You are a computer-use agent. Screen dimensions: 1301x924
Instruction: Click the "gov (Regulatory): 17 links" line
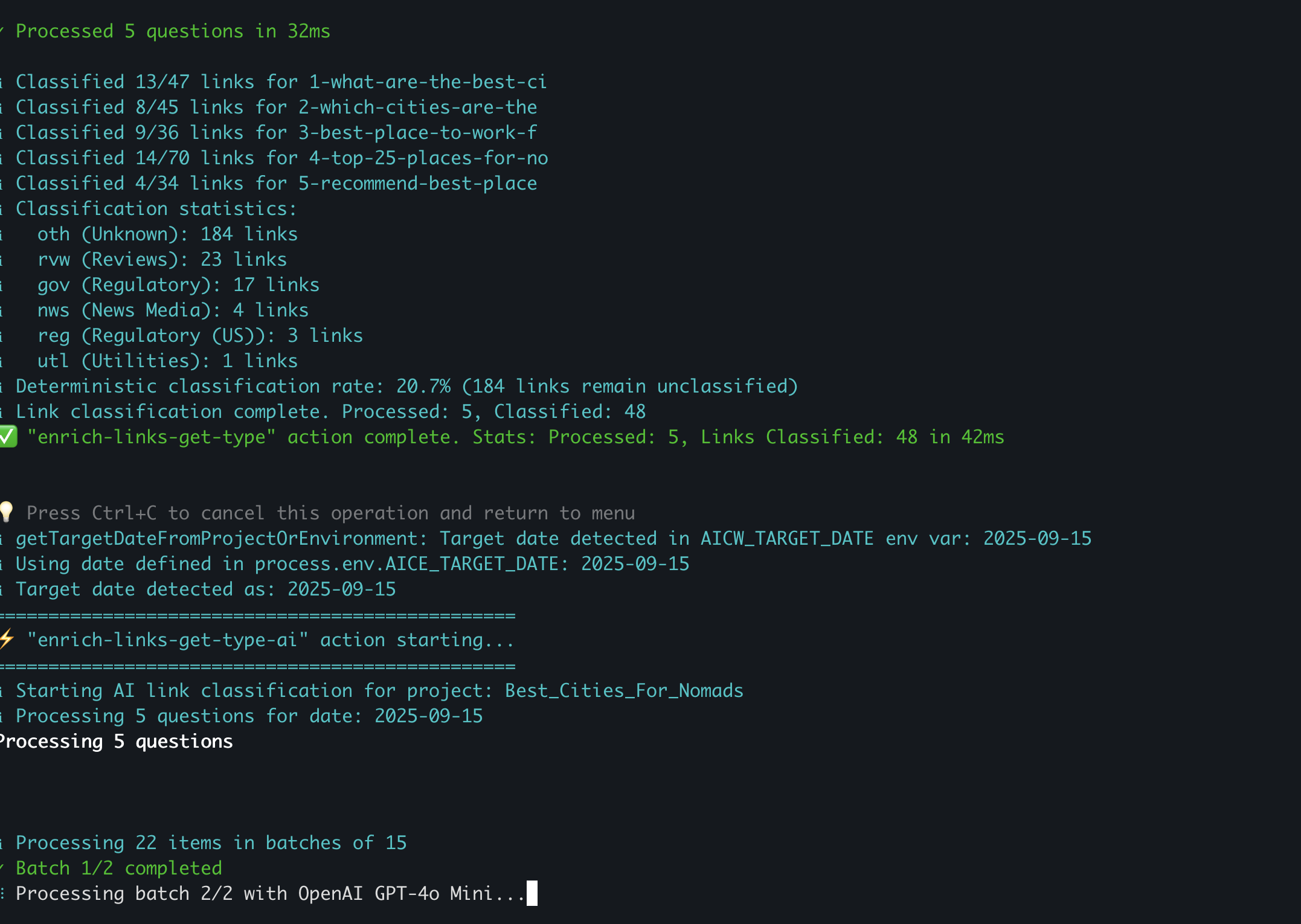click(178, 285)
